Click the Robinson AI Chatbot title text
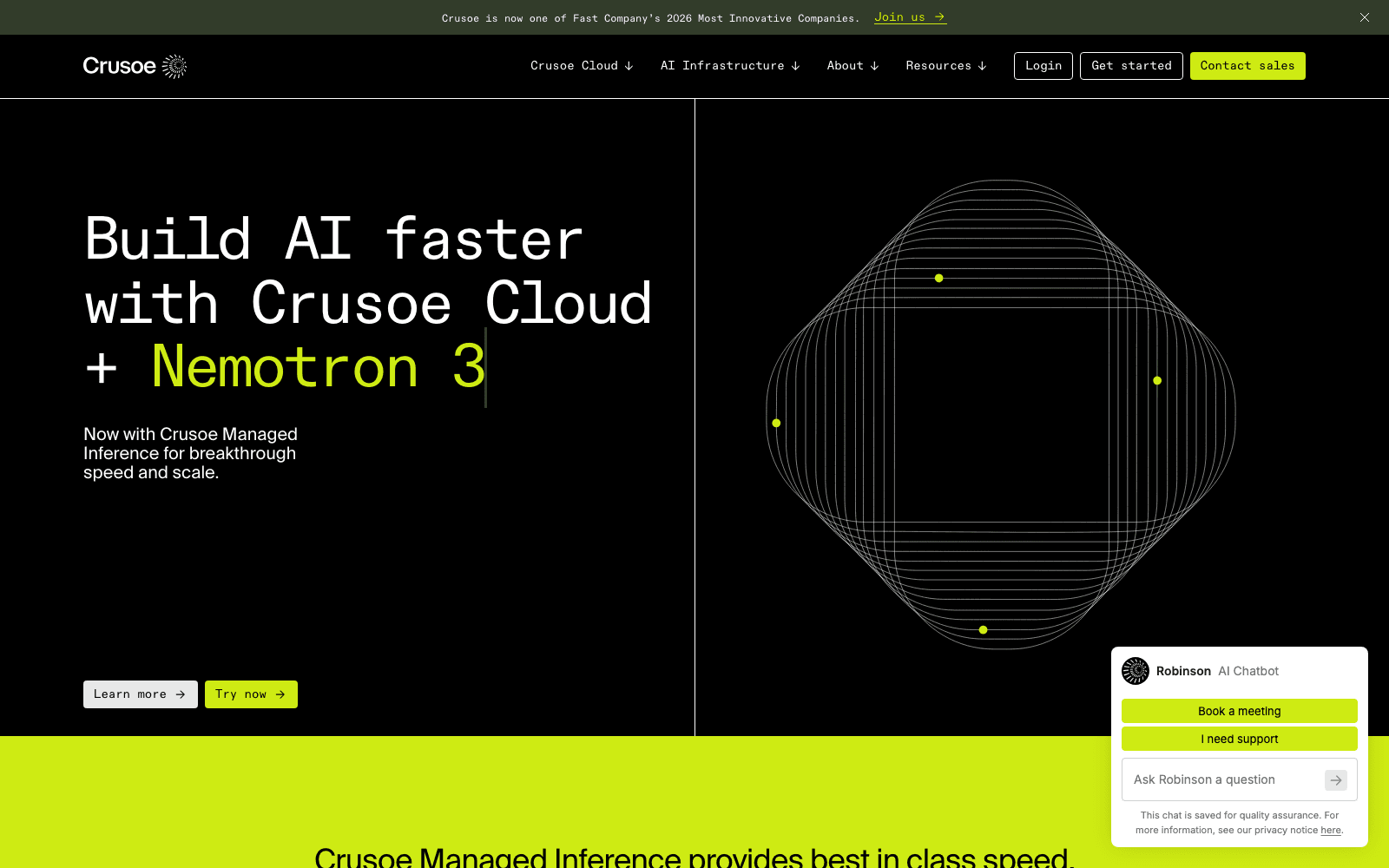 pos(1217,671)
